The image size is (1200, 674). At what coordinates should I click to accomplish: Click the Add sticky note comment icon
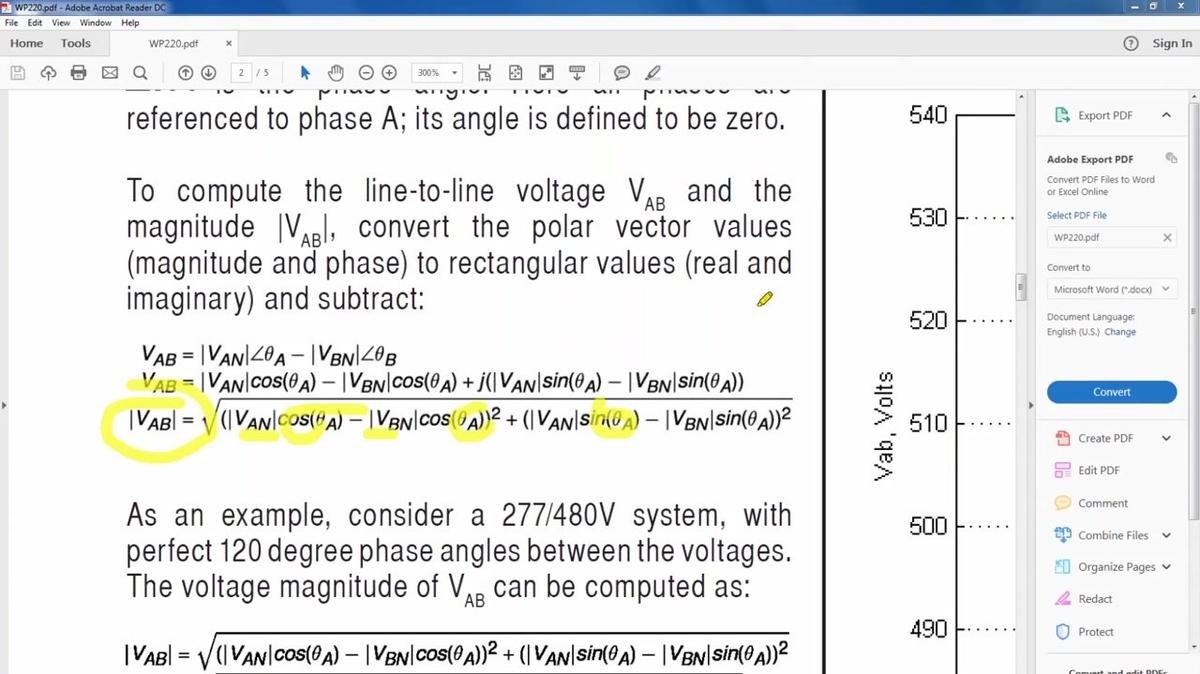tap(622, 73)
